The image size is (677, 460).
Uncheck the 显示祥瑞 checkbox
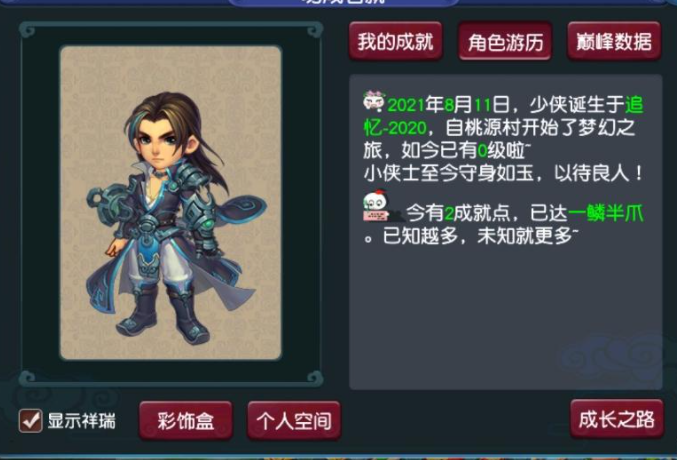coord(31,421)
